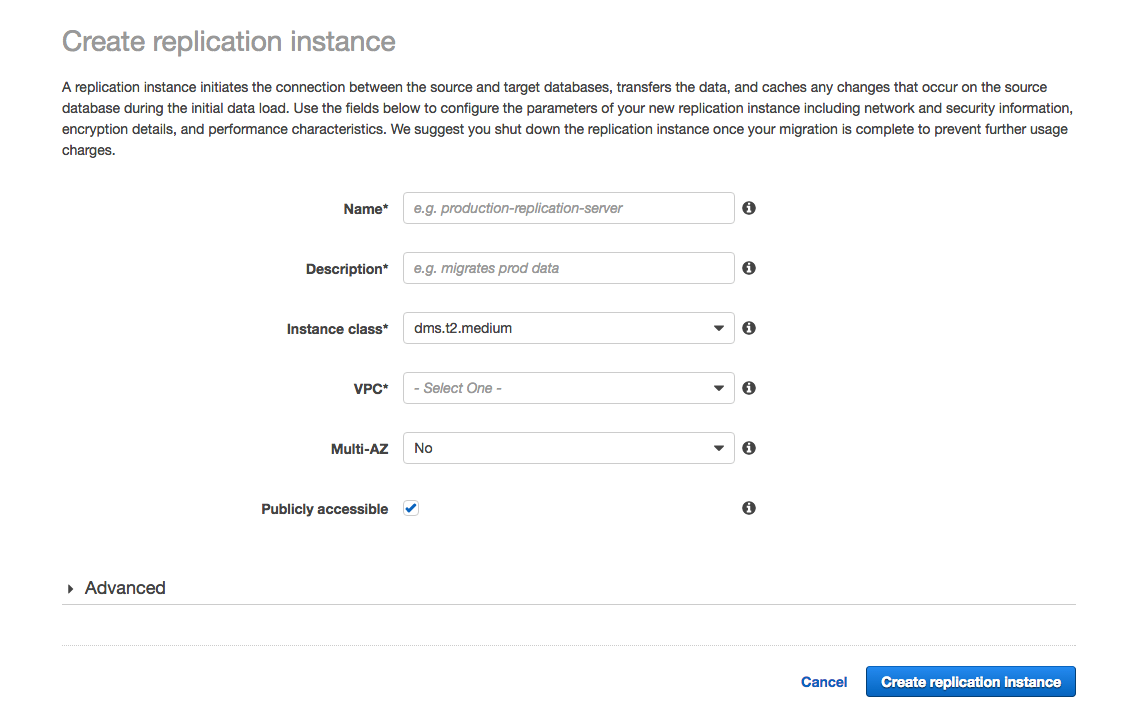Click the 'Publicly accessible' label text
Image resolution: width=1139 pixels, height=722 pixels.
point(324,509)
